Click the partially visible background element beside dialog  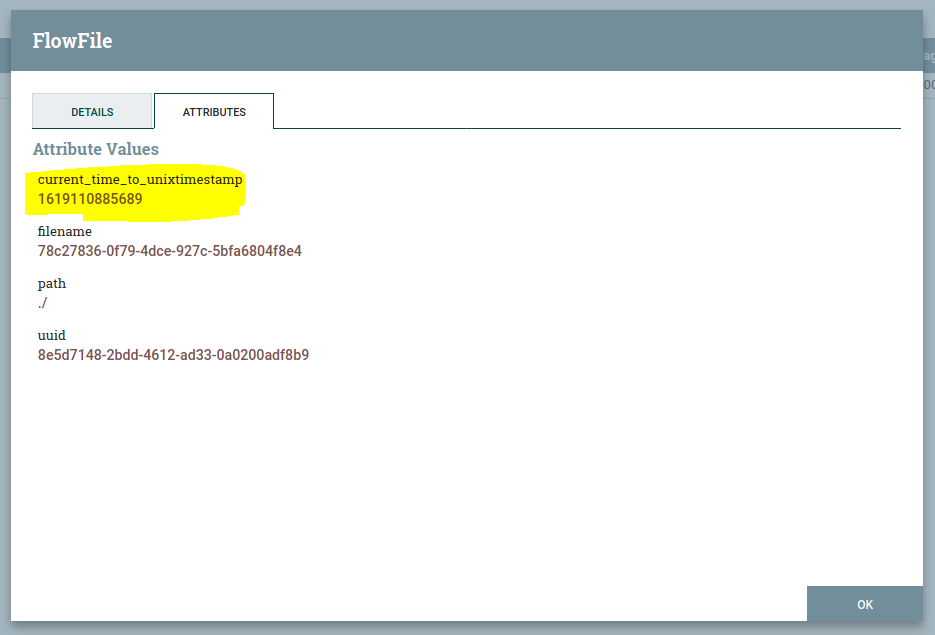click(928, 56)
